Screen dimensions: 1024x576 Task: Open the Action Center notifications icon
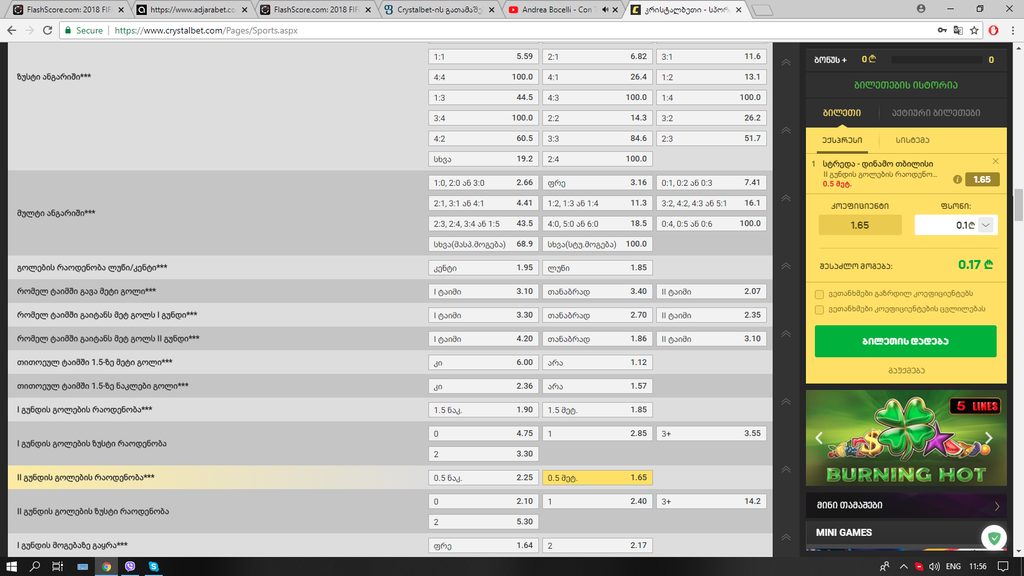coord(1003,566)
